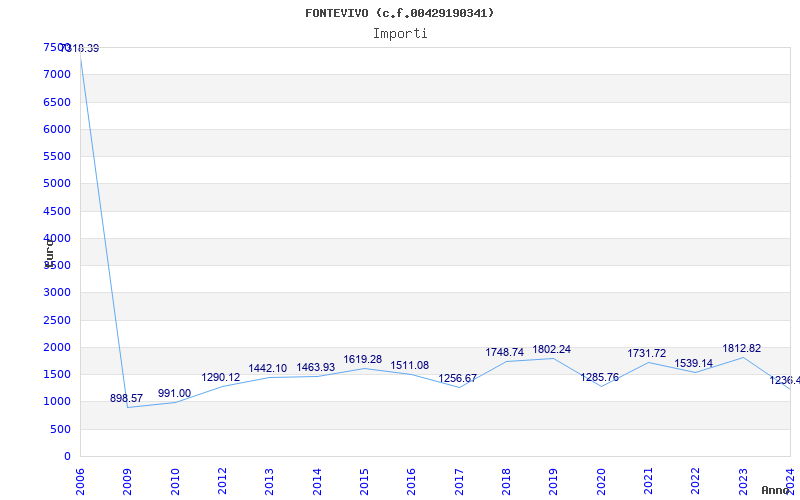
Task: Click the data label 1256.67
Action: click(x=458, y=379)
